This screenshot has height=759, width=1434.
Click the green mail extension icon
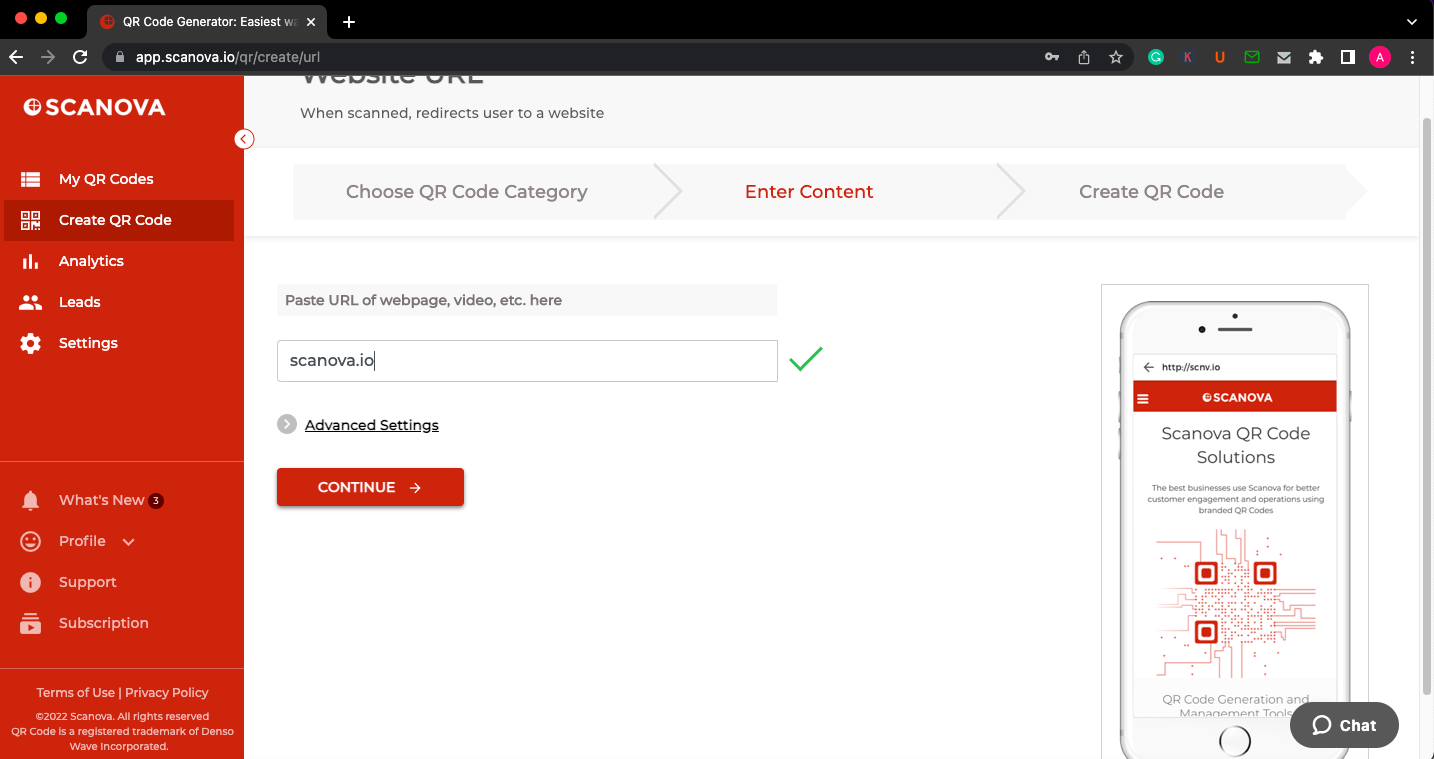tap(1252, 57)
